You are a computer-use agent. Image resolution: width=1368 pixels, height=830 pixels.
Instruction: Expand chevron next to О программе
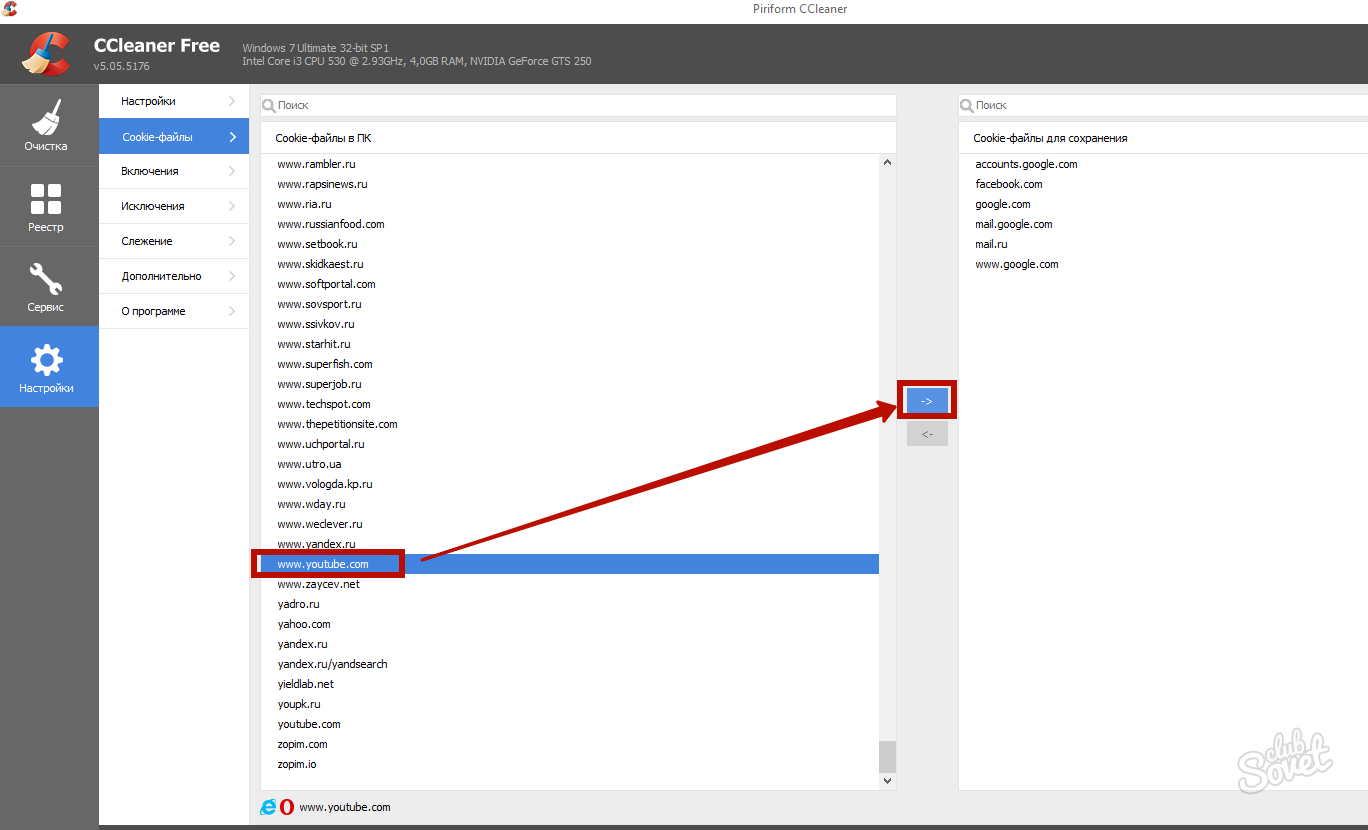point(232,311)
